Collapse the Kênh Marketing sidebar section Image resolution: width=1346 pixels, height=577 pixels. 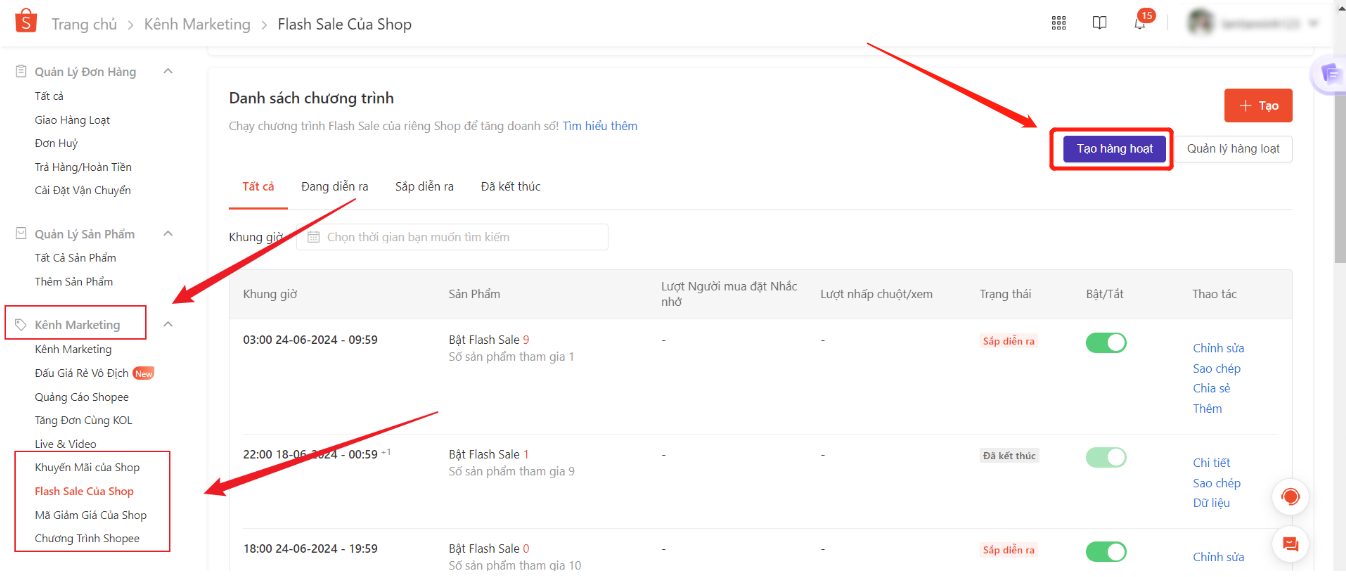(168, 324)
